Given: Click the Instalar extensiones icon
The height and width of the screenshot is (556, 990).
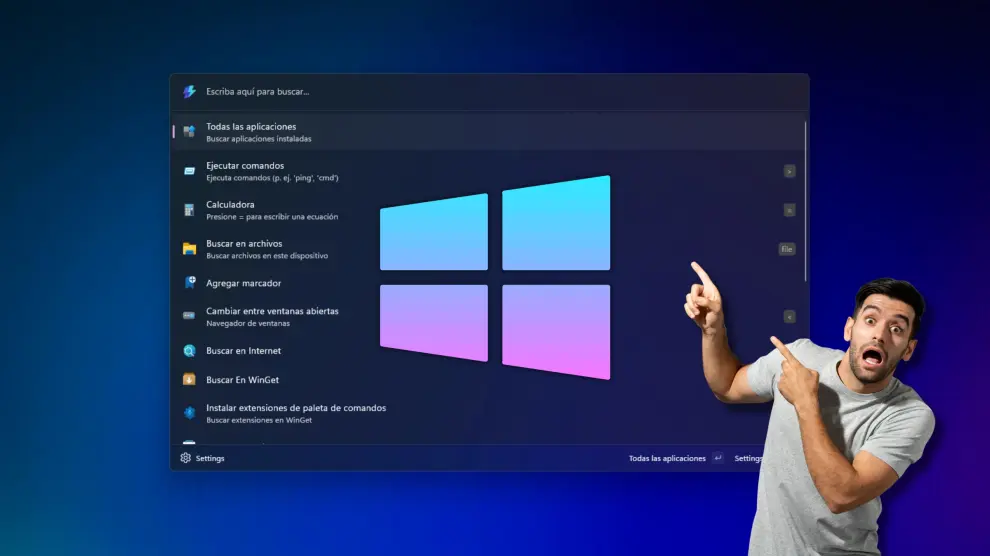Looking at the screenshot, I should click(189, 413).
